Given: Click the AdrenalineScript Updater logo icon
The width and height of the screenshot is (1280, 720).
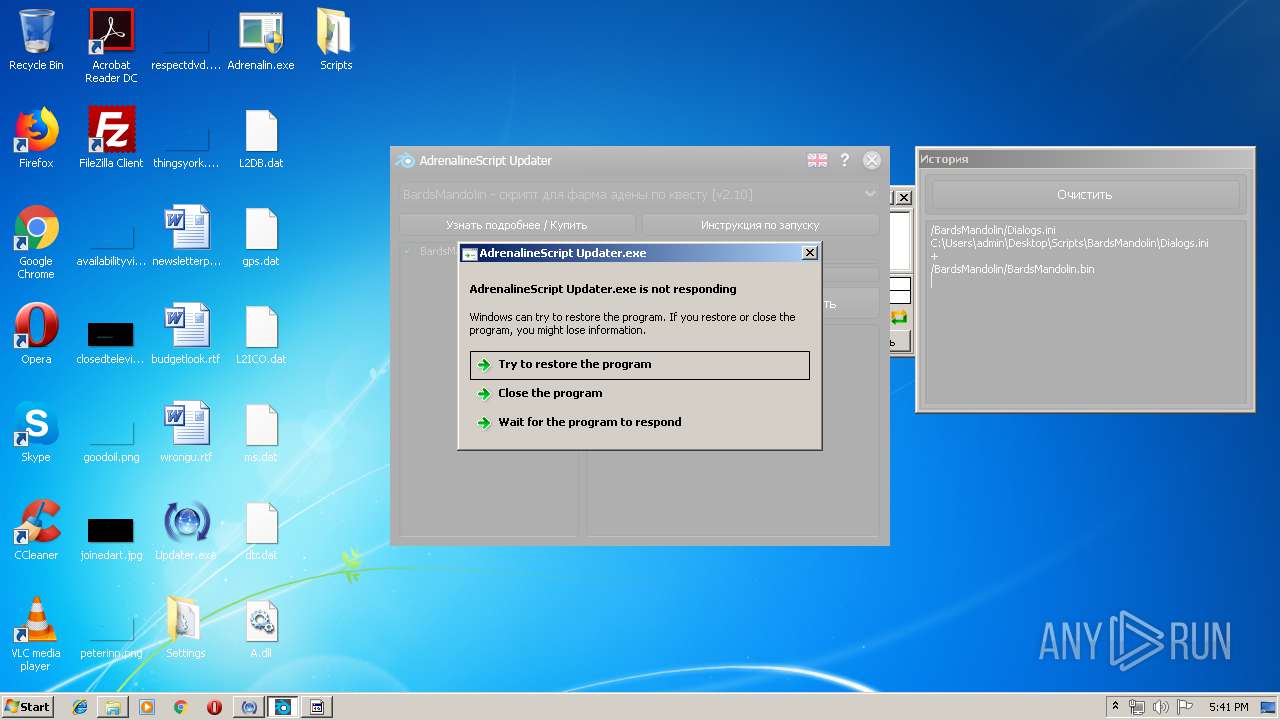Looking at the screenshot, I should pos(405,160).
